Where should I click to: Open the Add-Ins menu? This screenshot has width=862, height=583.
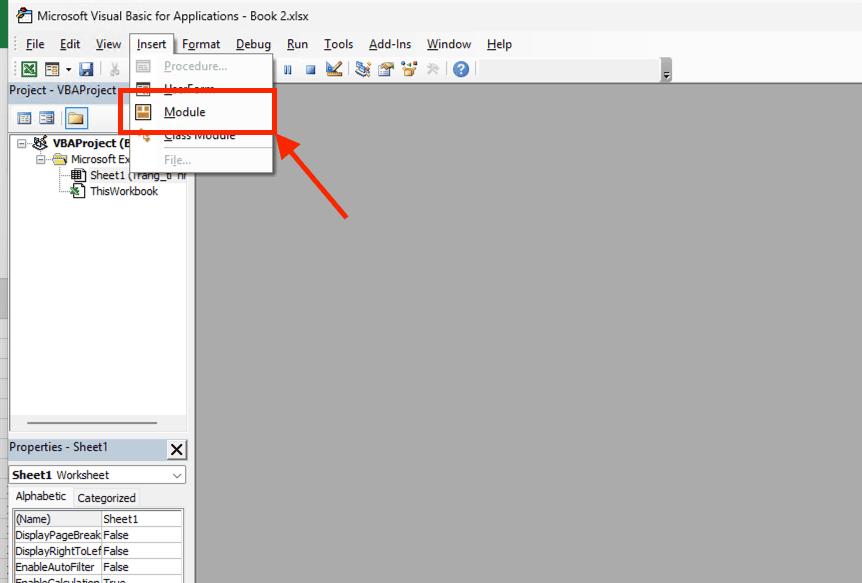click(390, 44)
